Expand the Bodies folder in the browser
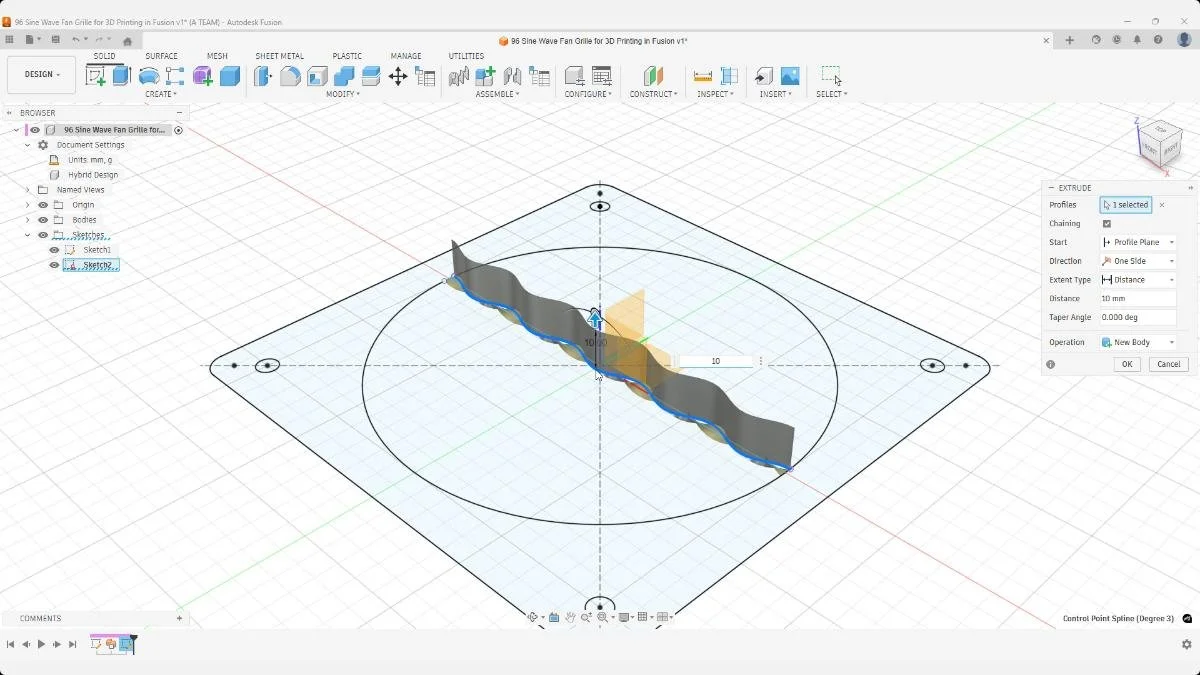The width and height of the screenshot is (1200, 675). click(27, 220)
